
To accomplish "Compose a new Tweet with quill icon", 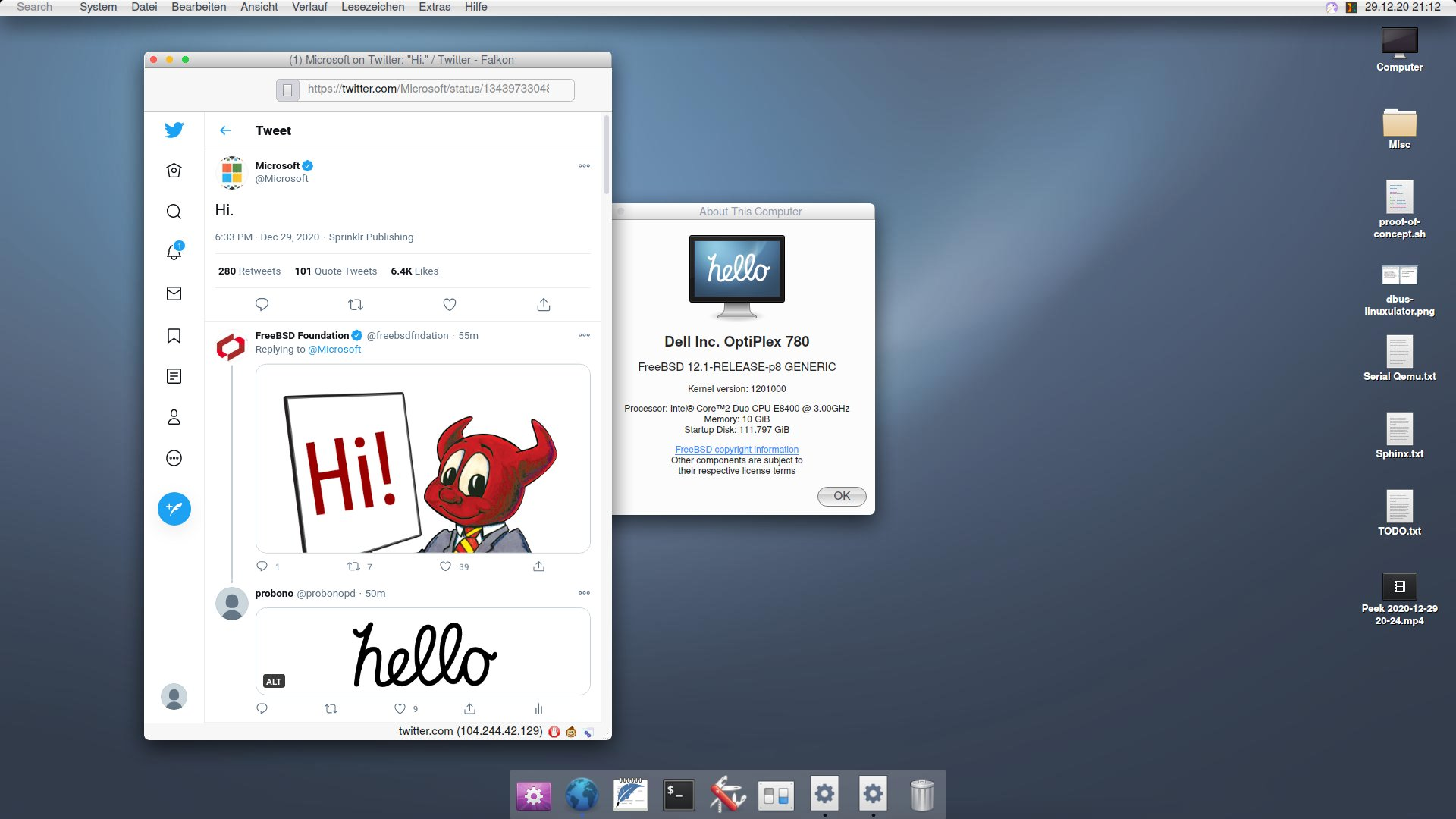I will tap(174, 509).
